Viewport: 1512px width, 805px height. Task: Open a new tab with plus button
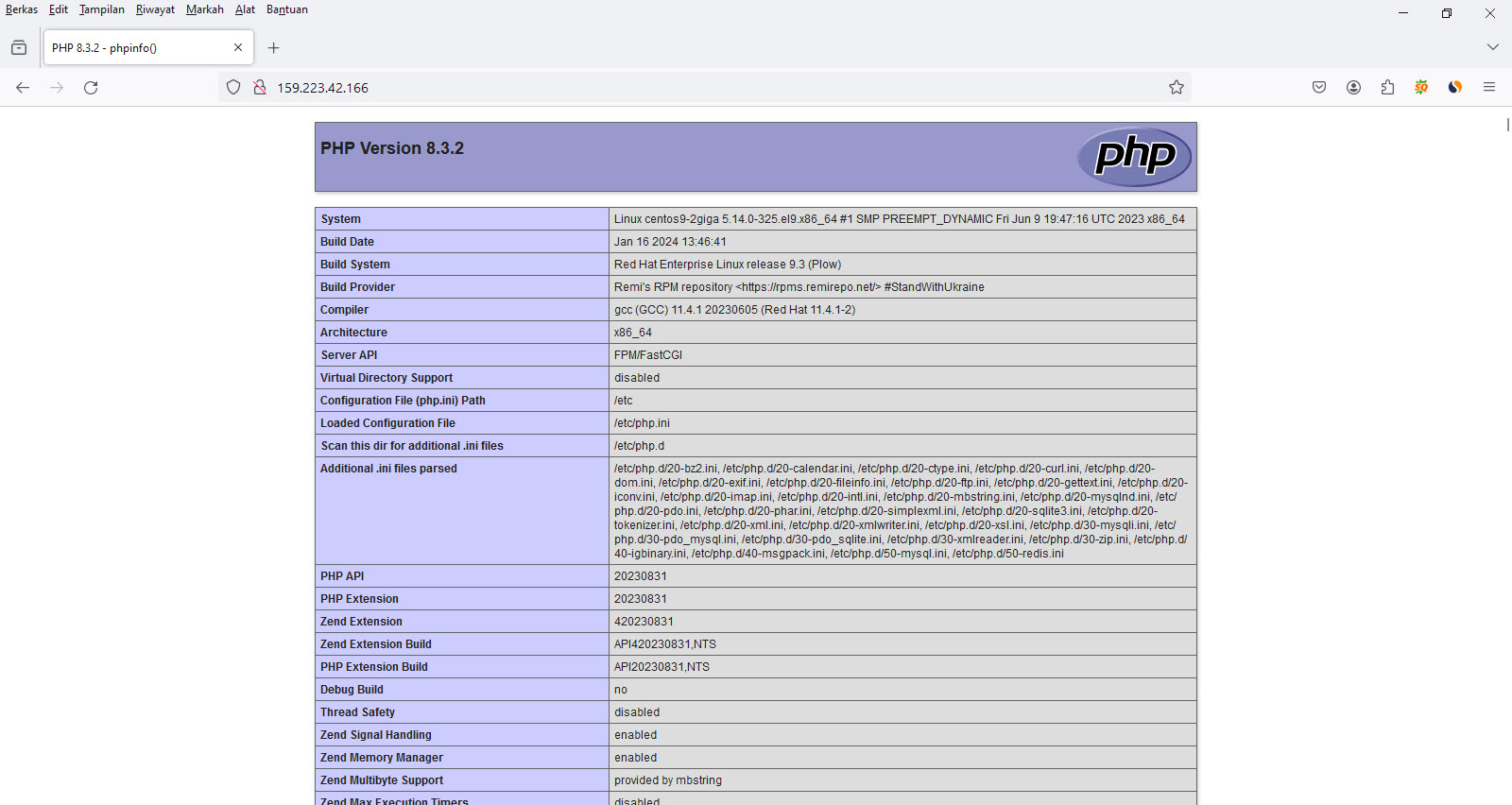pyautogui.click(x=274, y=48)
